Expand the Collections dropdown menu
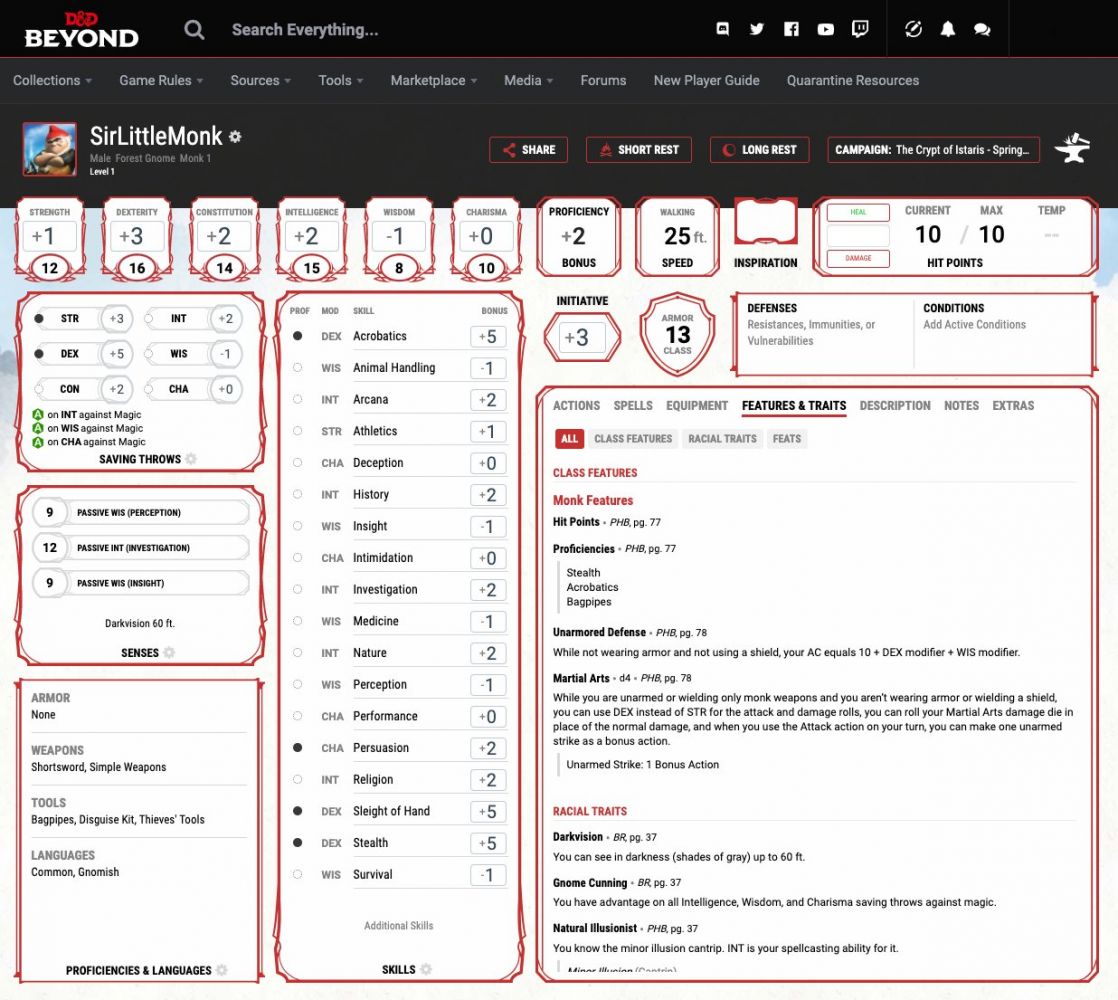 [53, 81]
